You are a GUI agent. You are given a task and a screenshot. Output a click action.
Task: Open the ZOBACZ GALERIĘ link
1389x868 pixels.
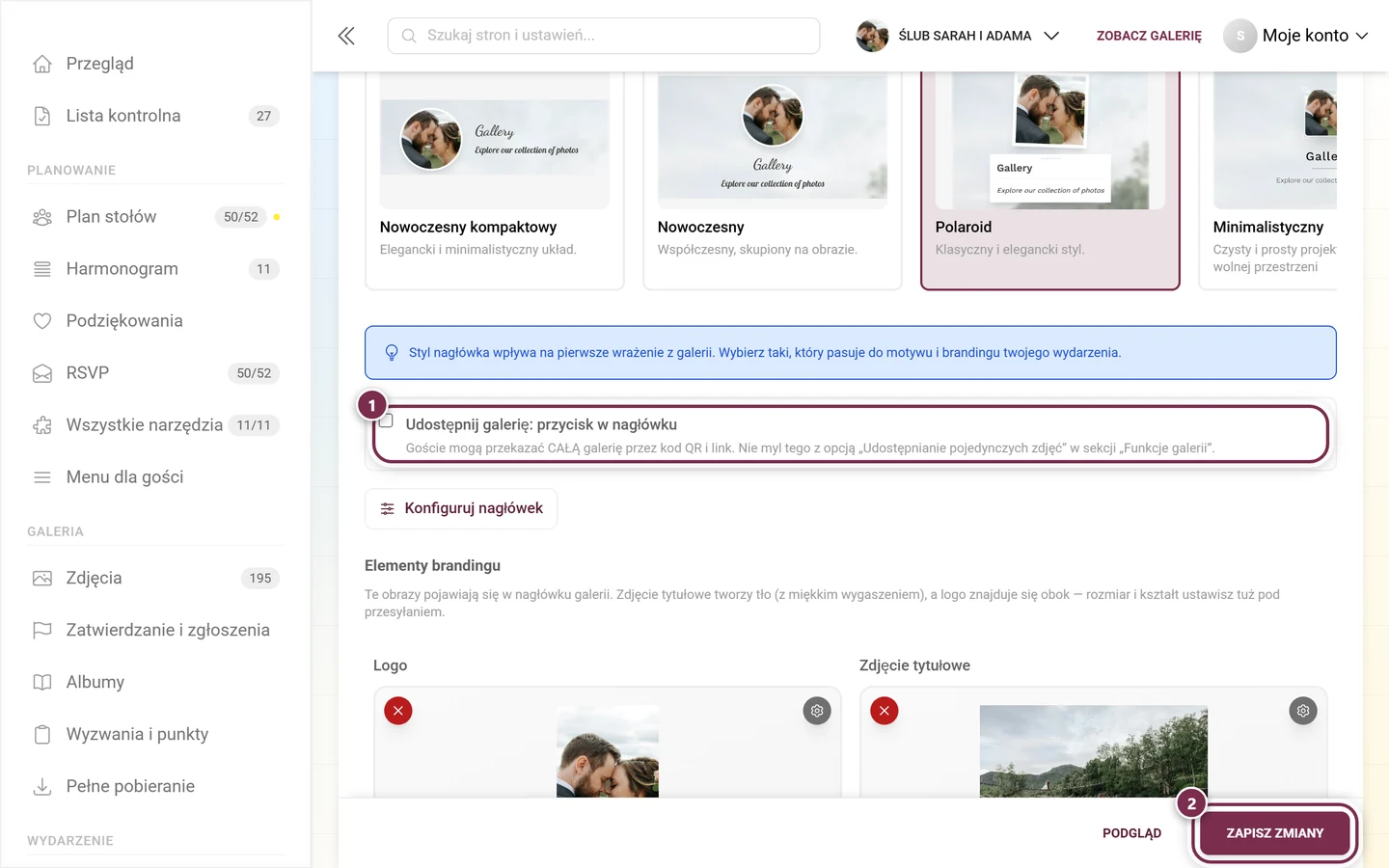[x=1149, y=36]
